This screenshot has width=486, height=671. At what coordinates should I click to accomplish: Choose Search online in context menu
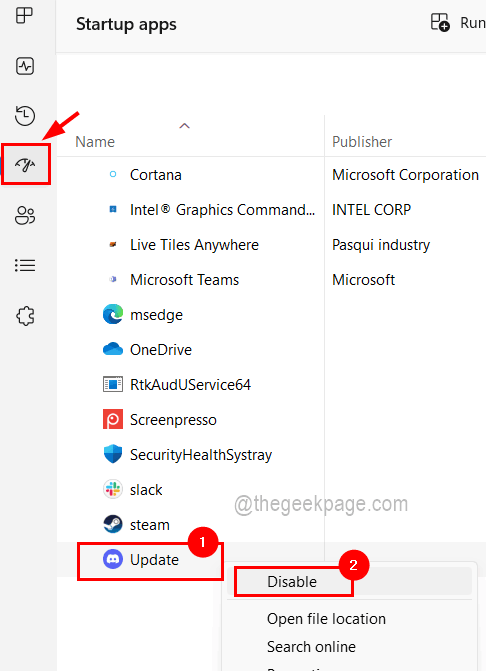tap(311, 647)
